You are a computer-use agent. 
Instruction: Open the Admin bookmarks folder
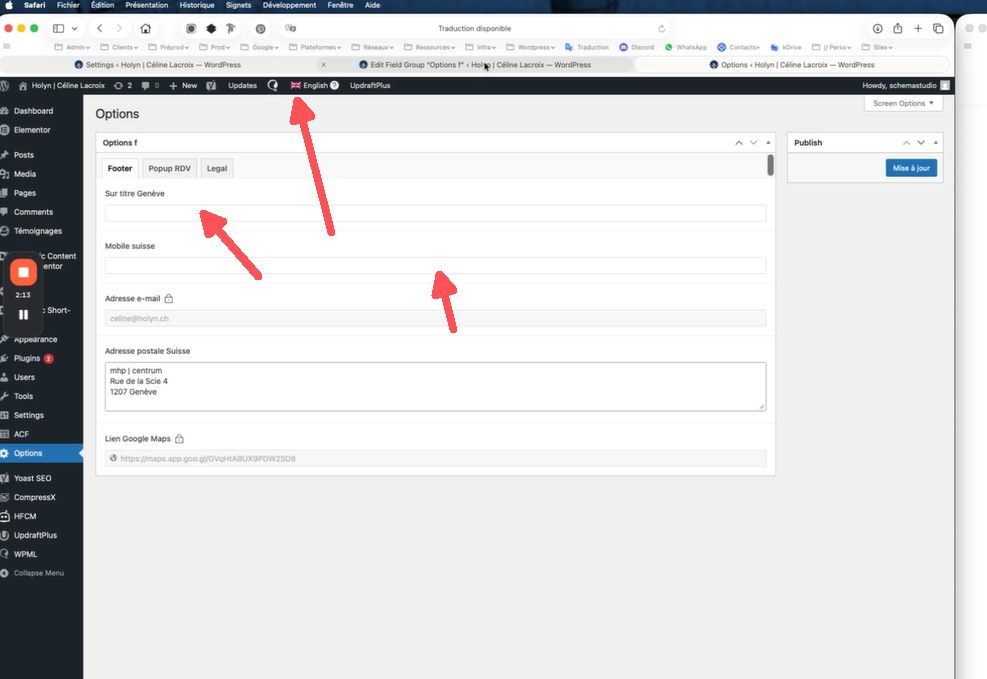(72, 47)
